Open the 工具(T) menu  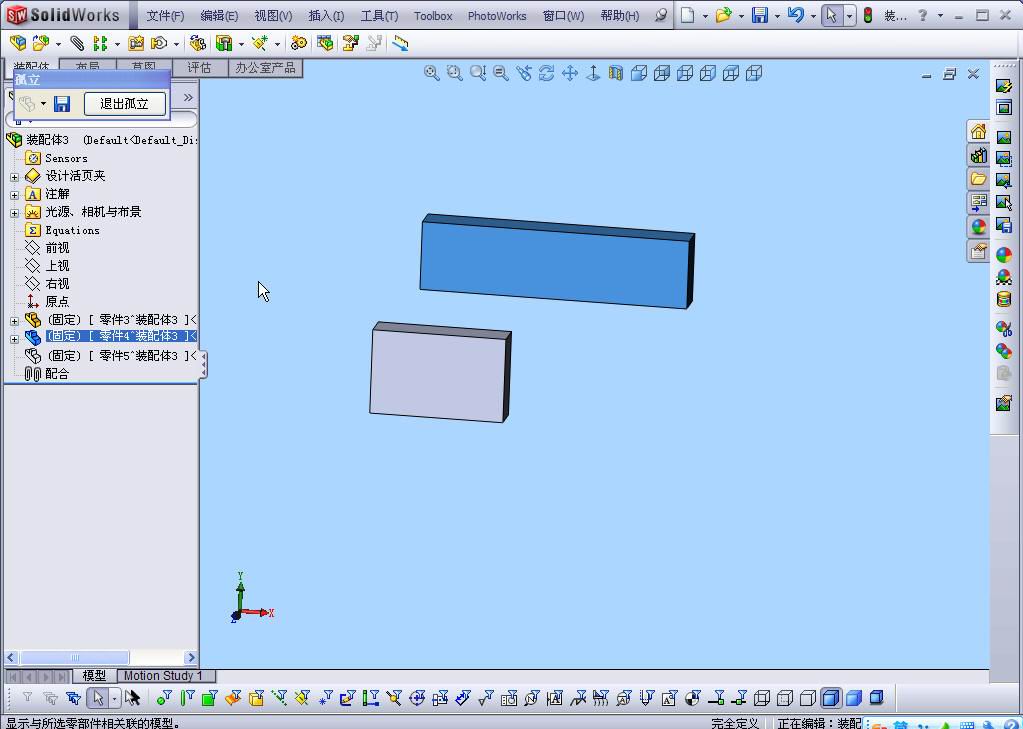click(x=379, y=16)
